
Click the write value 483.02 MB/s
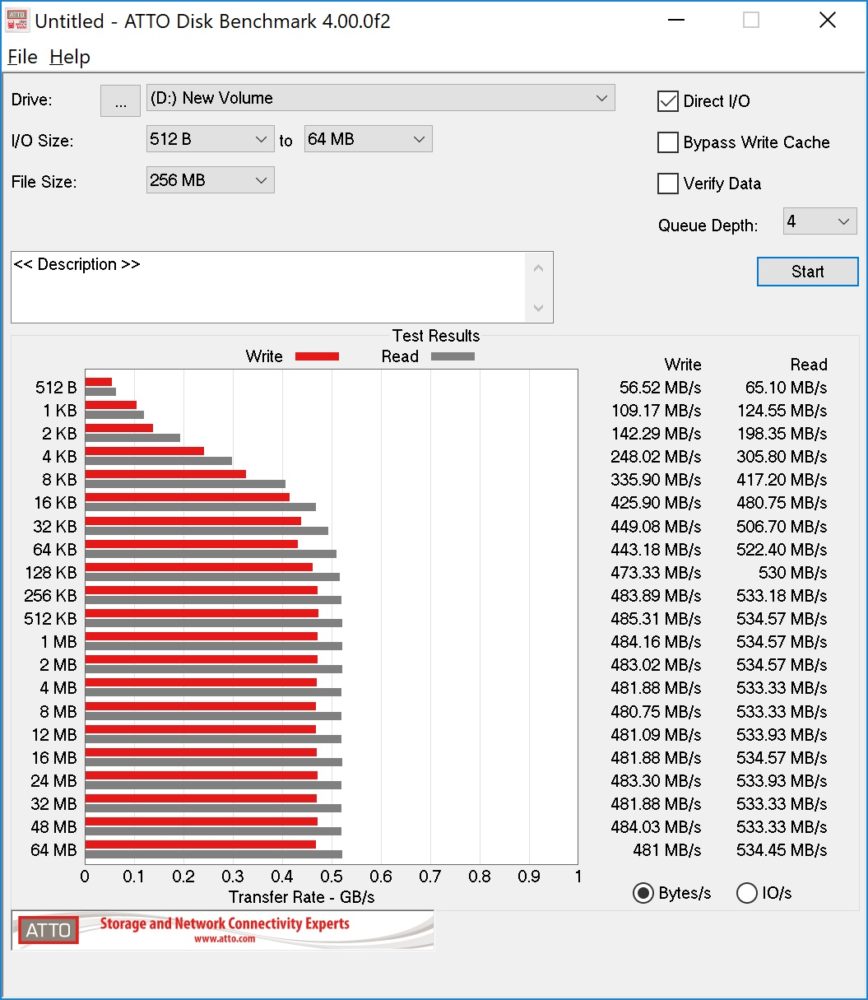[x=656, y=665]
